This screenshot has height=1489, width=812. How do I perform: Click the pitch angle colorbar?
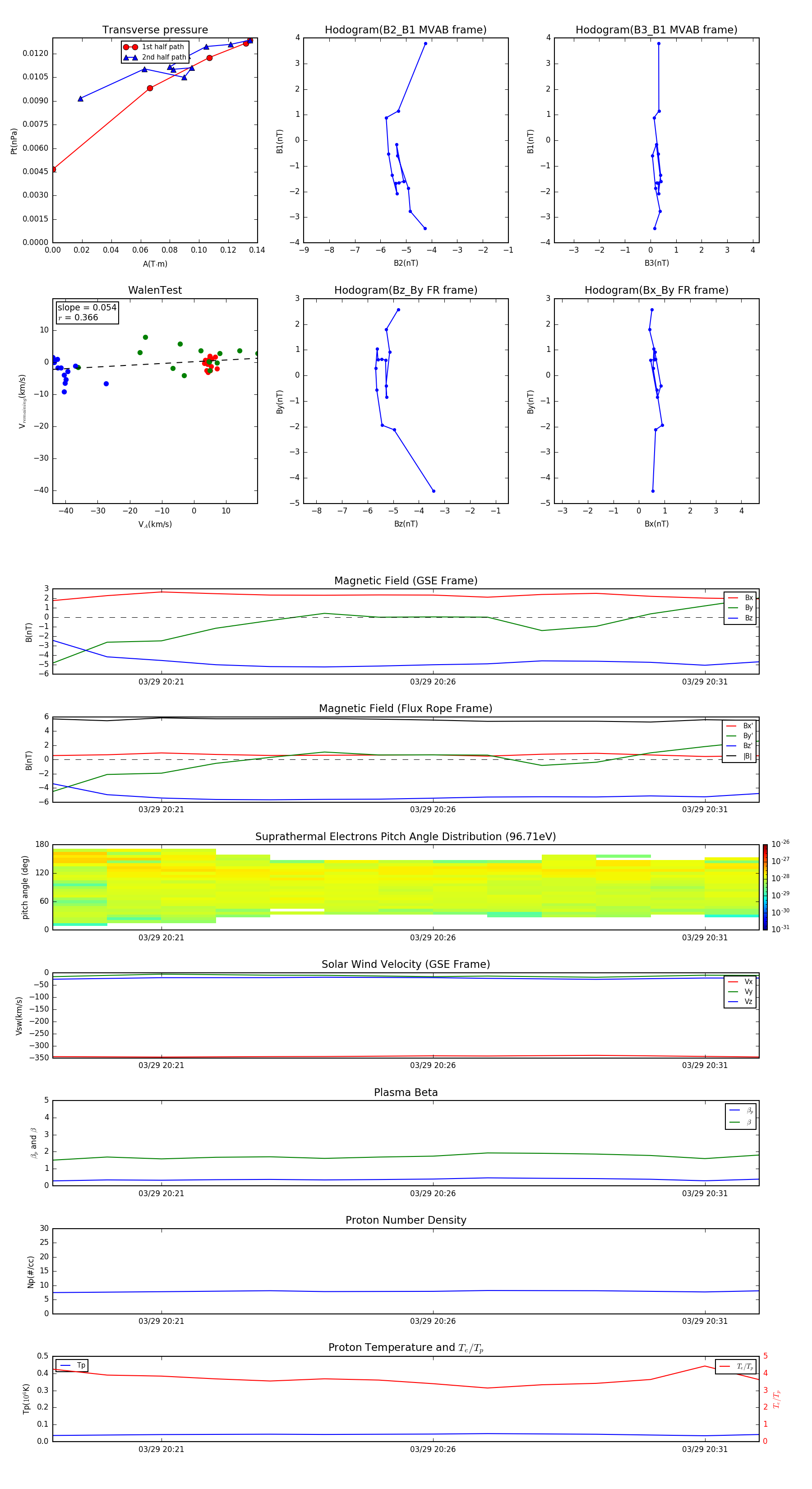[x=765, y=887]
